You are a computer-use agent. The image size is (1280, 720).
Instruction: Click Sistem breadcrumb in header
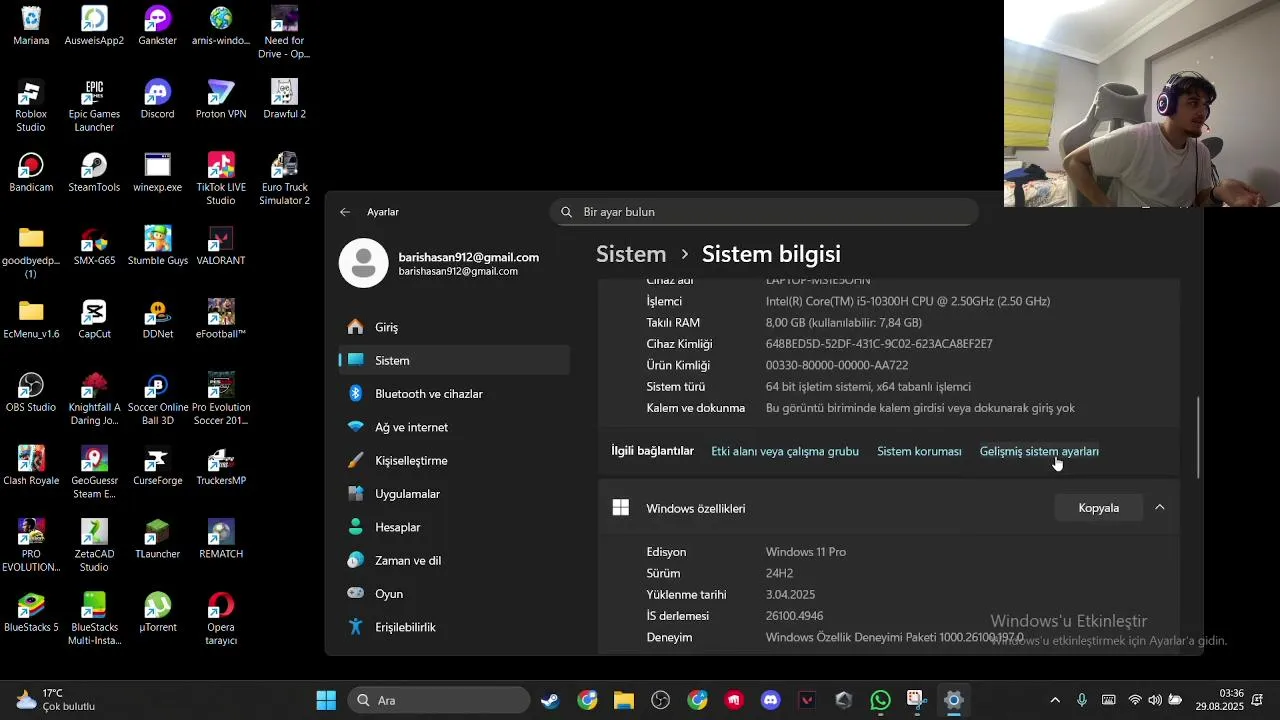(631, 254)
